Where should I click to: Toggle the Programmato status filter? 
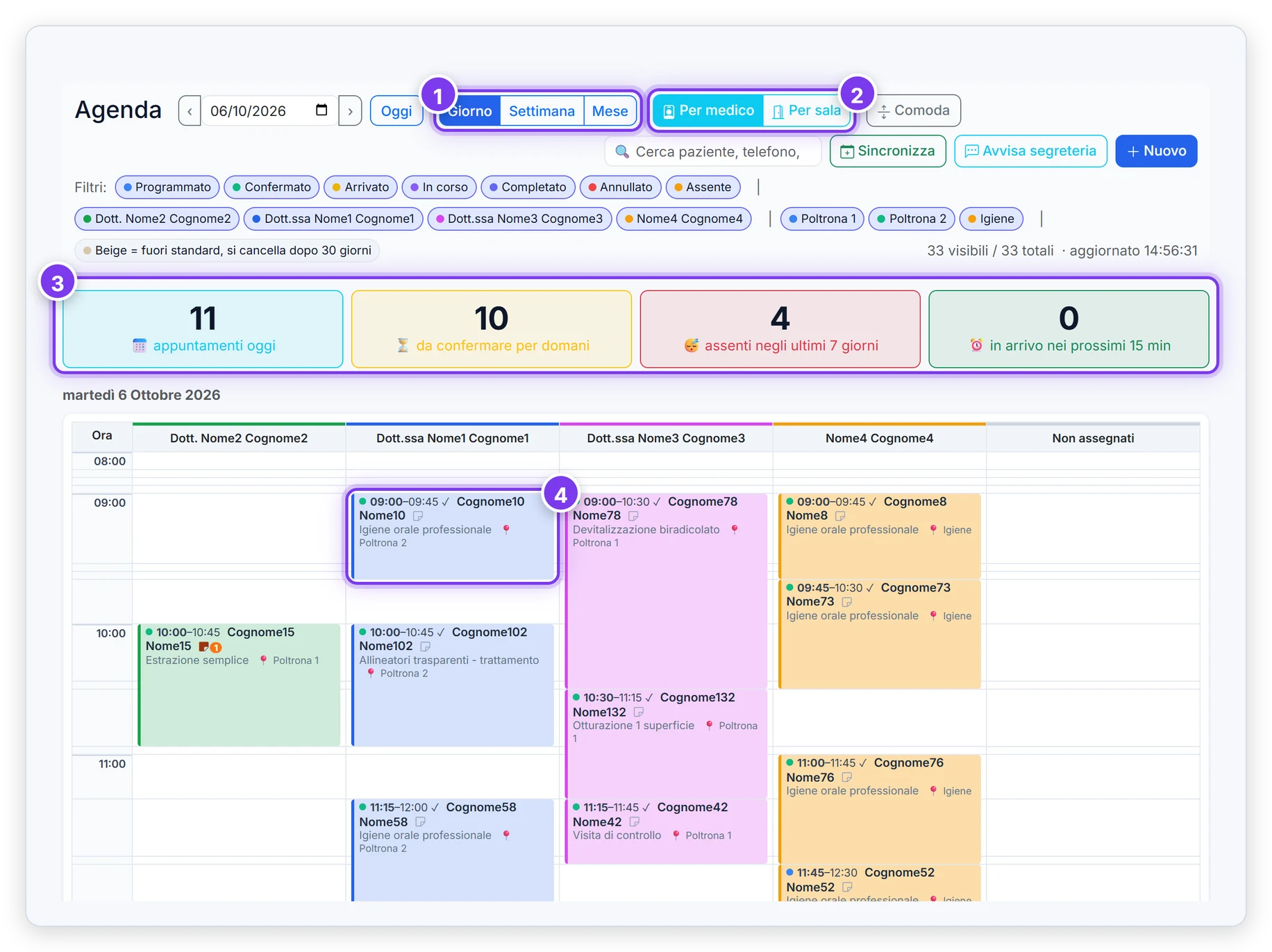pos(167,187)
